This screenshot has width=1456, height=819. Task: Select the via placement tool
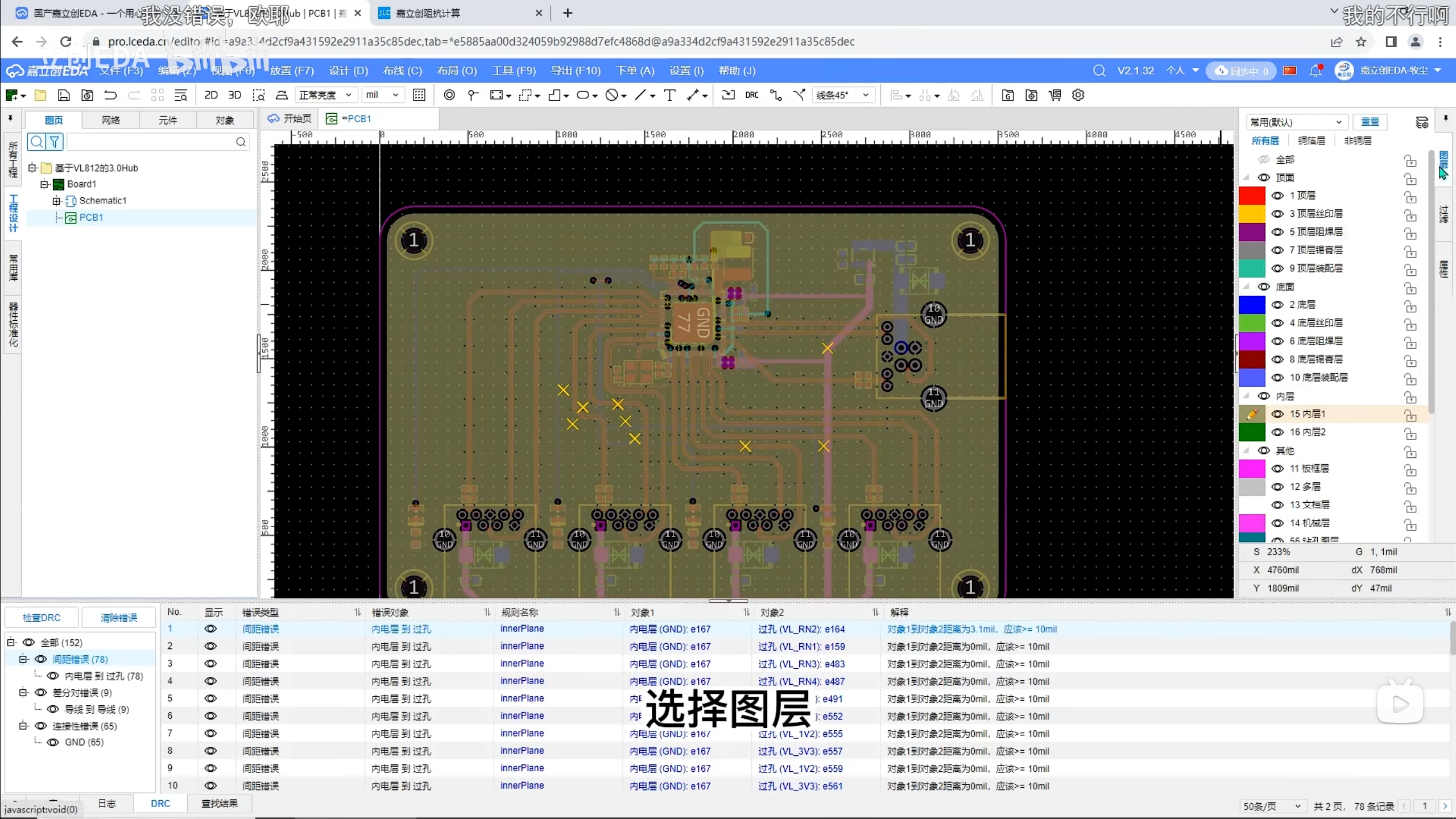[x=449, y=95]
